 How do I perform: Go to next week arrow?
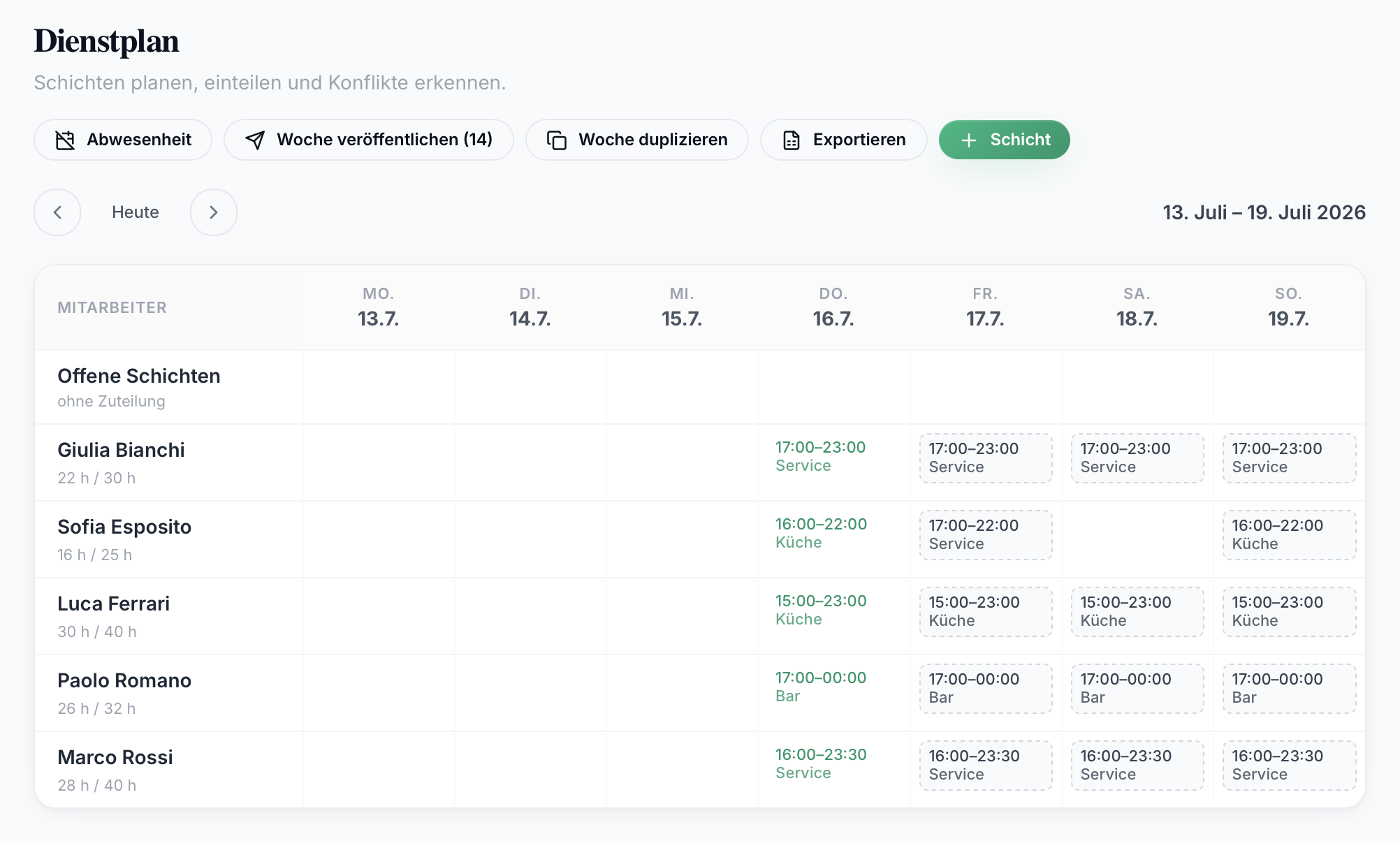coord(214,212)
